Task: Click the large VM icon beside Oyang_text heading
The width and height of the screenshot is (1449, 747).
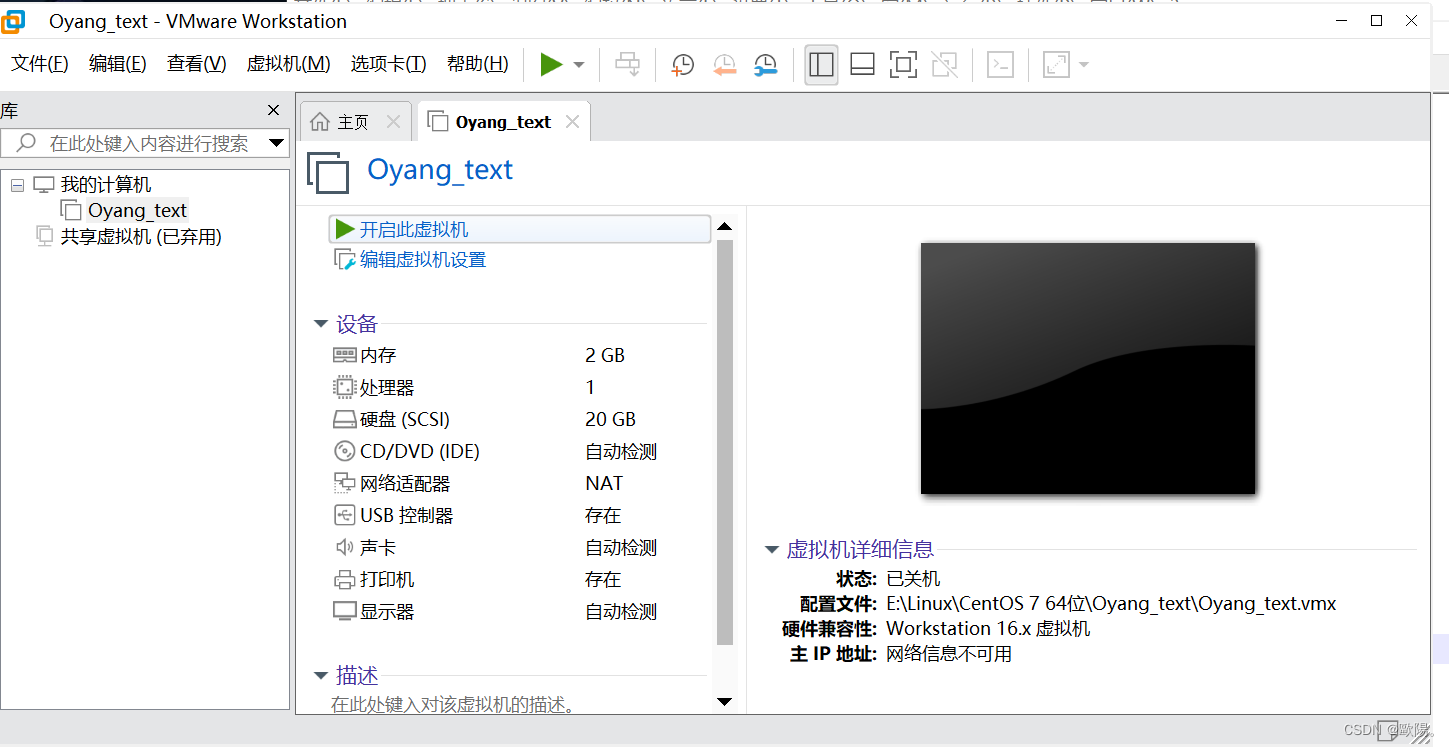Action: (328, 172)
